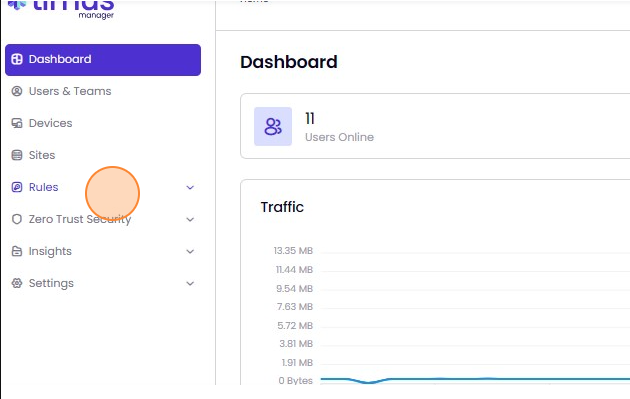Click the Insights document icon
This screenshot has width=630, height=399.
pos(17,251)
